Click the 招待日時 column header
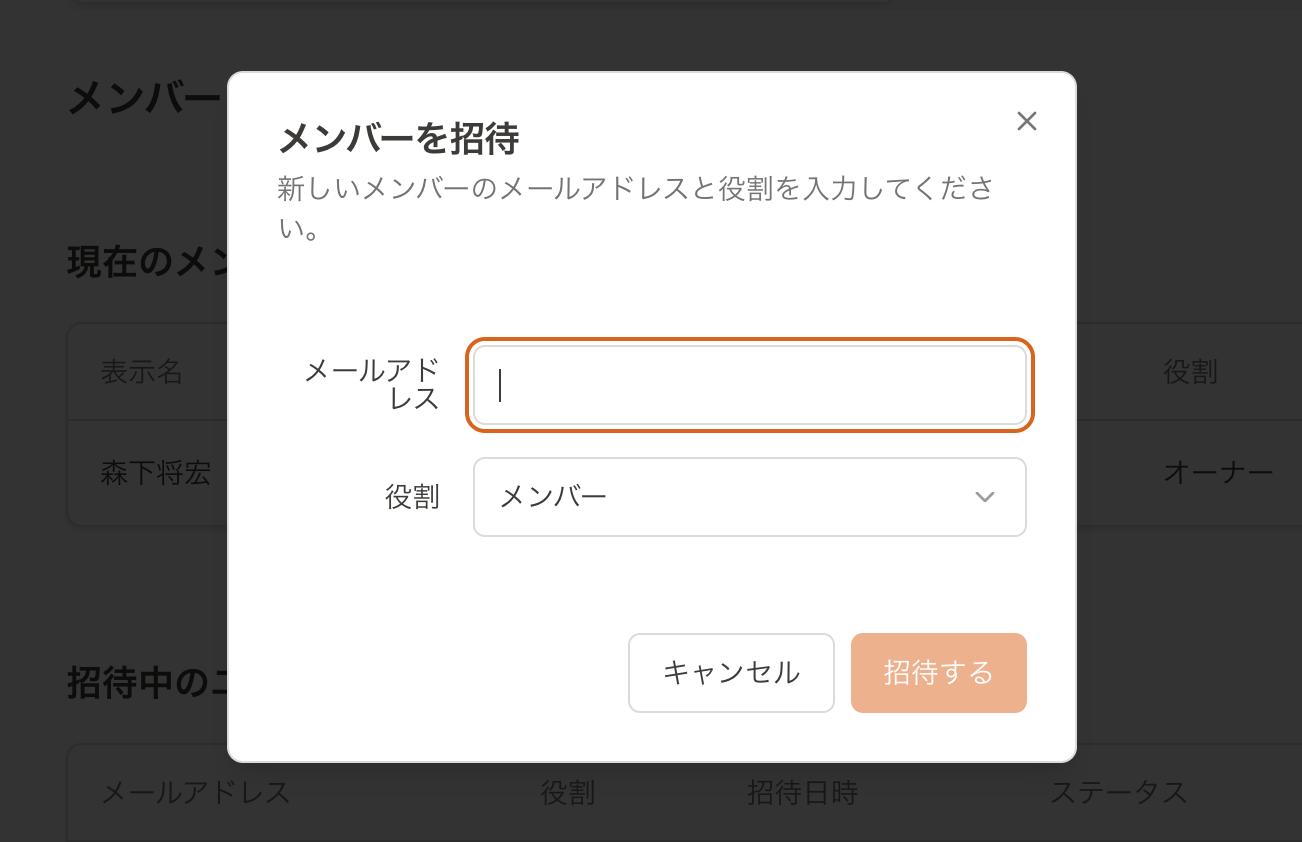This screenshot has height=842, width=1302. pyautogui.click(x=802, y=793)
